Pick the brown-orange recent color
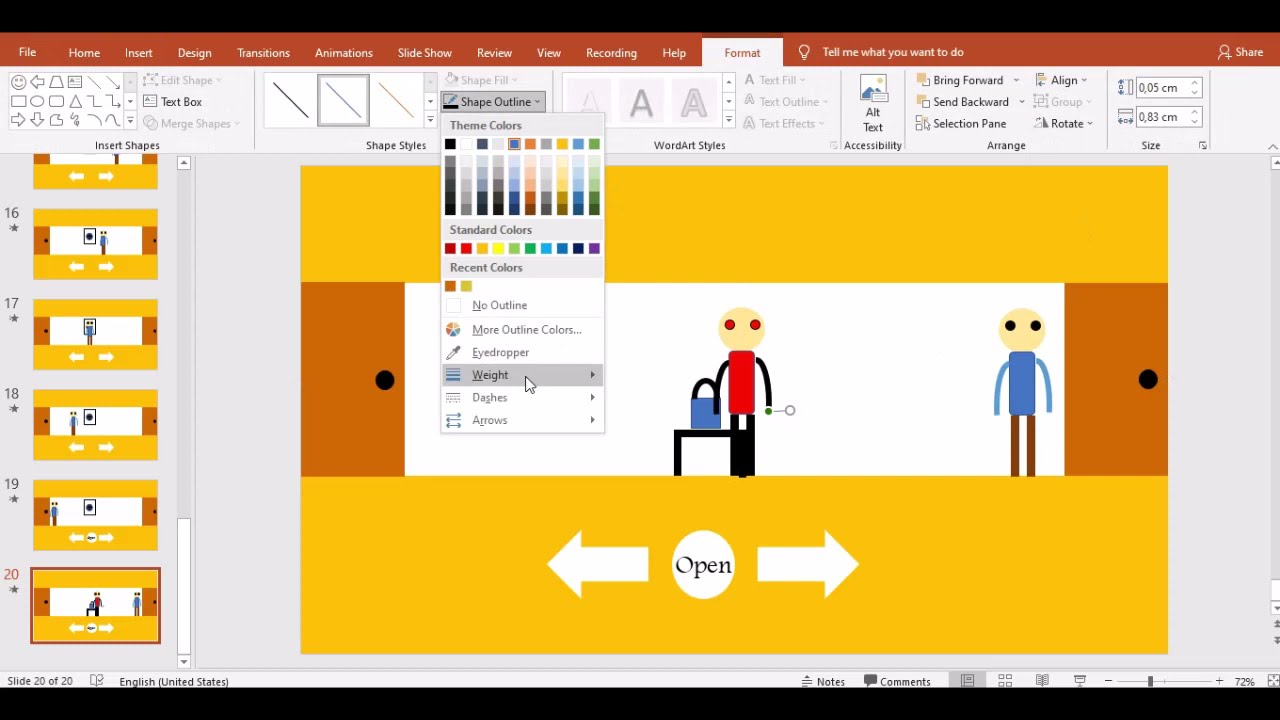Viewport: 1280px width, 720px height. coord(450,287)
